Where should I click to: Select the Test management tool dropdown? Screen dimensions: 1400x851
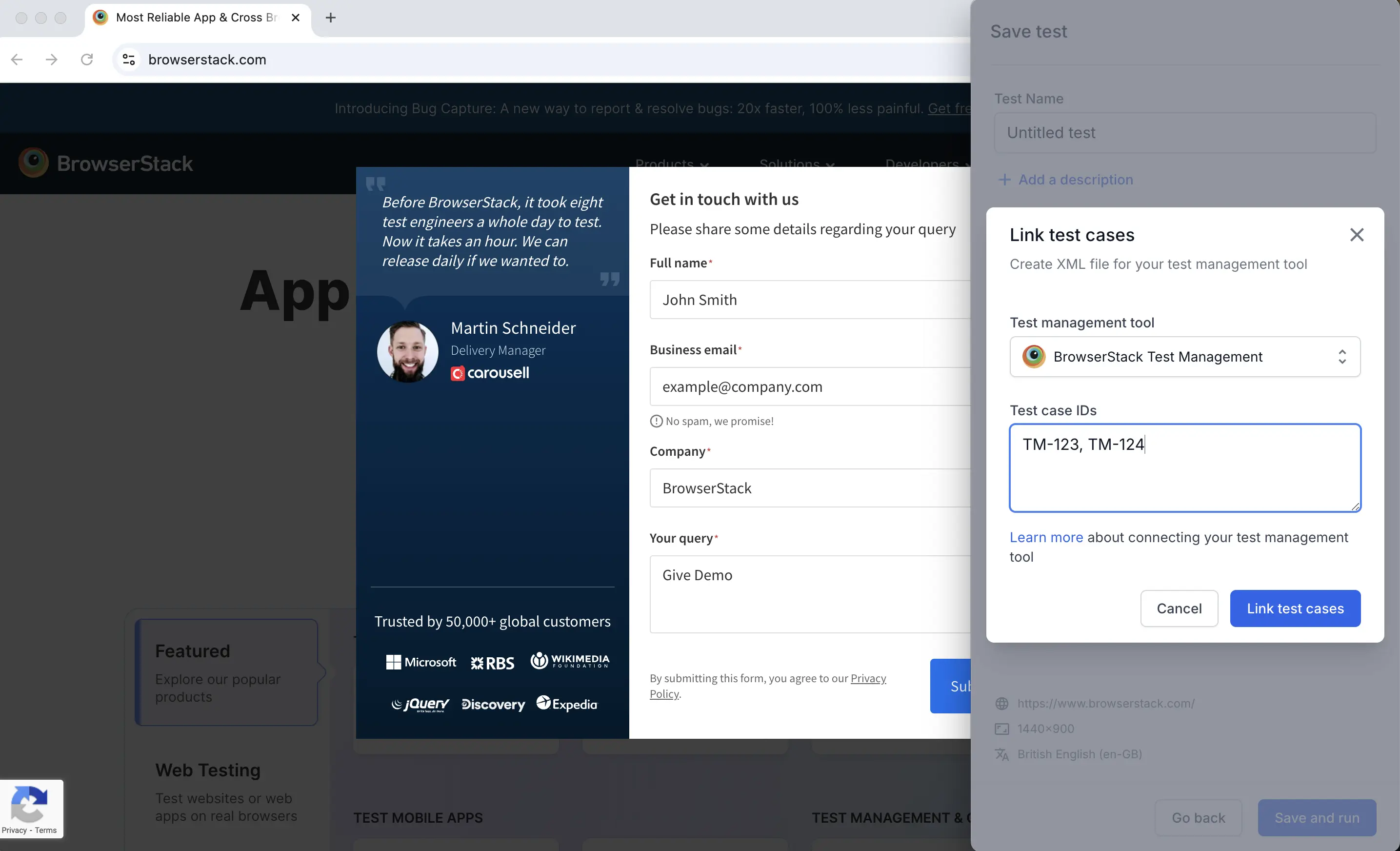click(x=1185, y=356)
